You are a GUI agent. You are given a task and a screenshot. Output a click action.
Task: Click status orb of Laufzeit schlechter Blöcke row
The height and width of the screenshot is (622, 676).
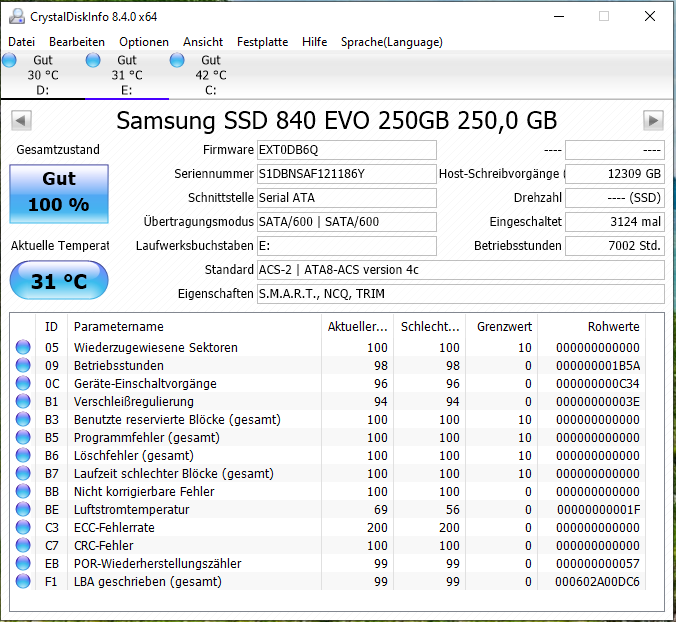tap(23, 473)
